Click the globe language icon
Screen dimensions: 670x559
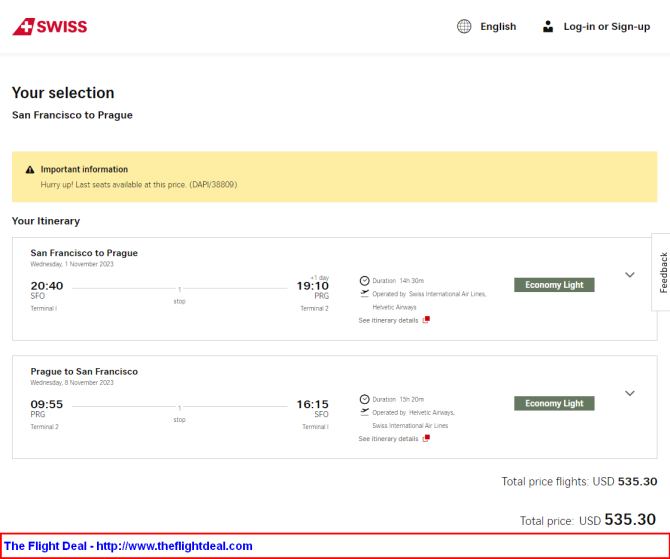(464, 26)
